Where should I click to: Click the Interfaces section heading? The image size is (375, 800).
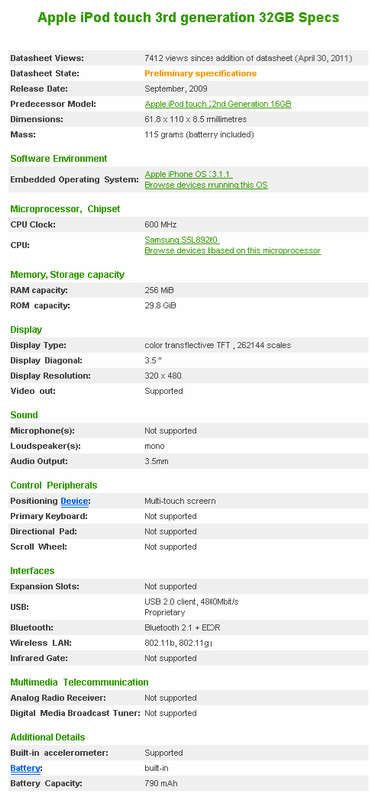(32, 570)
